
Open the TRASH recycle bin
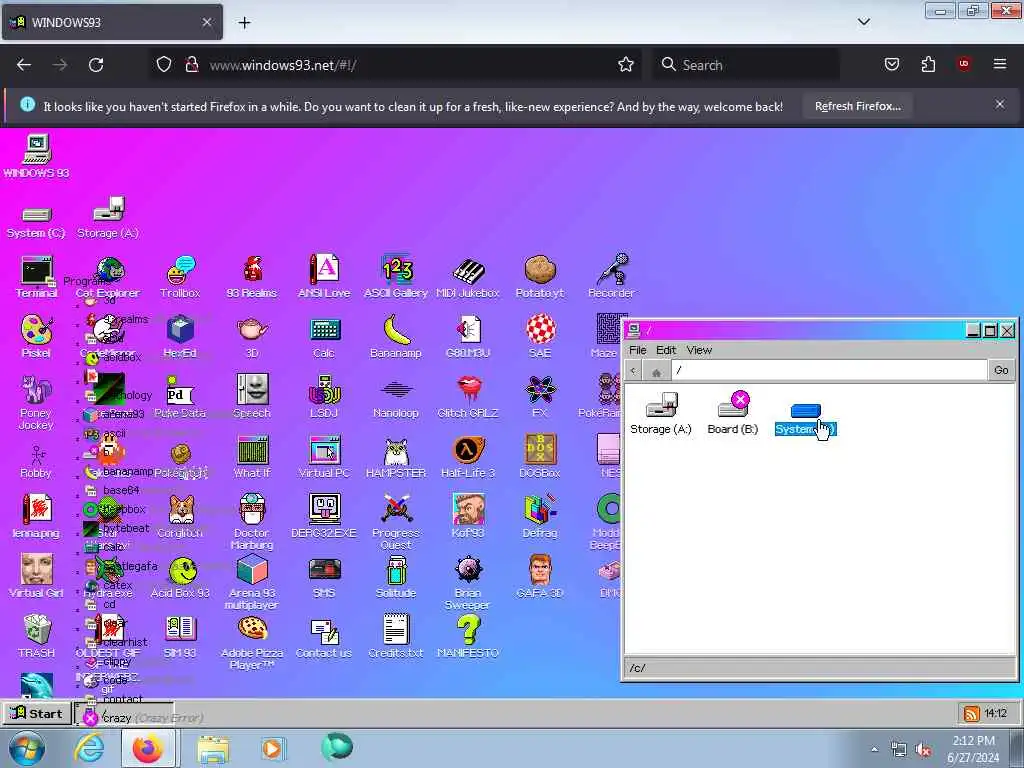[x=37, y=636]
